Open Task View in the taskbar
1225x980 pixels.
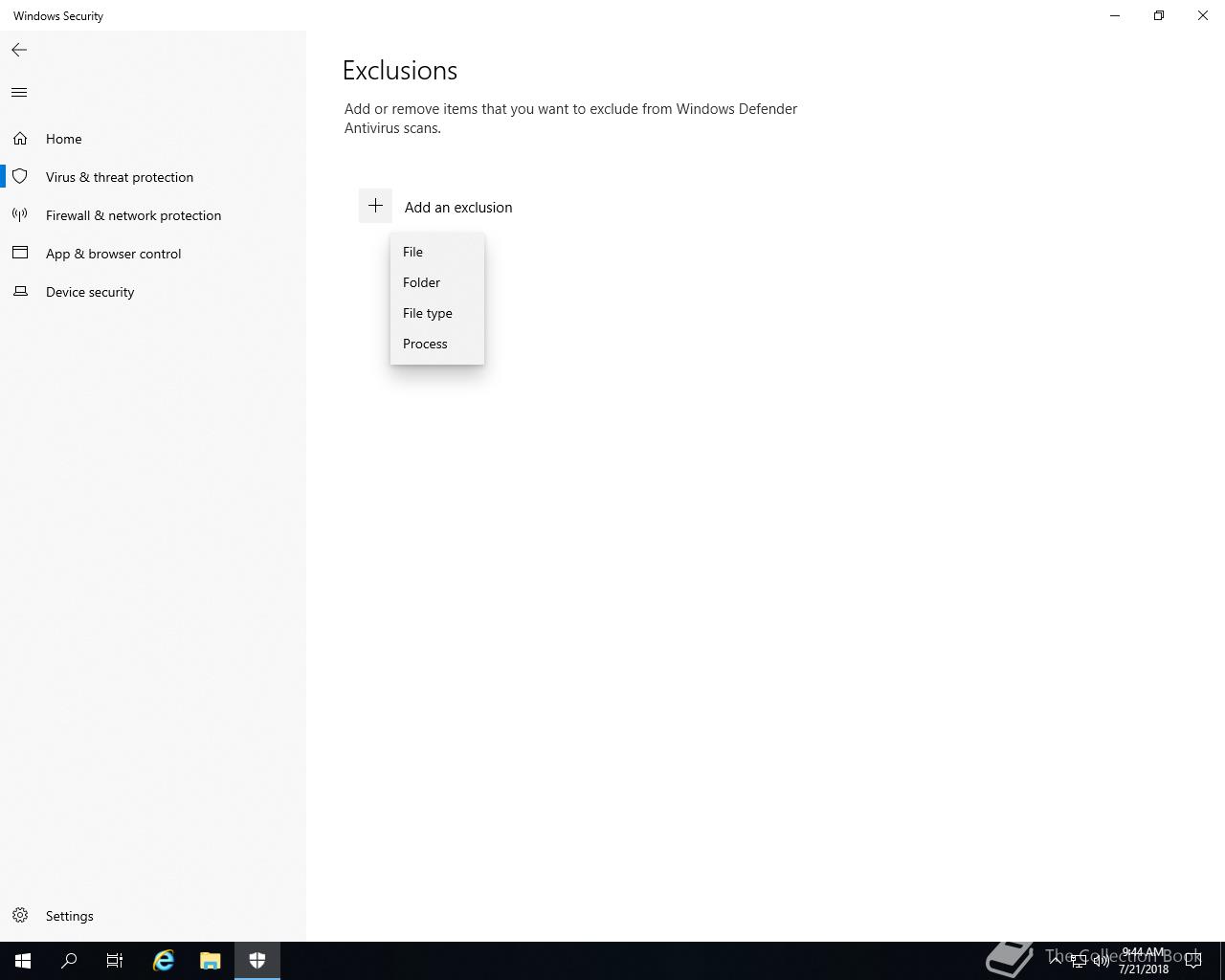click(115, 961)
